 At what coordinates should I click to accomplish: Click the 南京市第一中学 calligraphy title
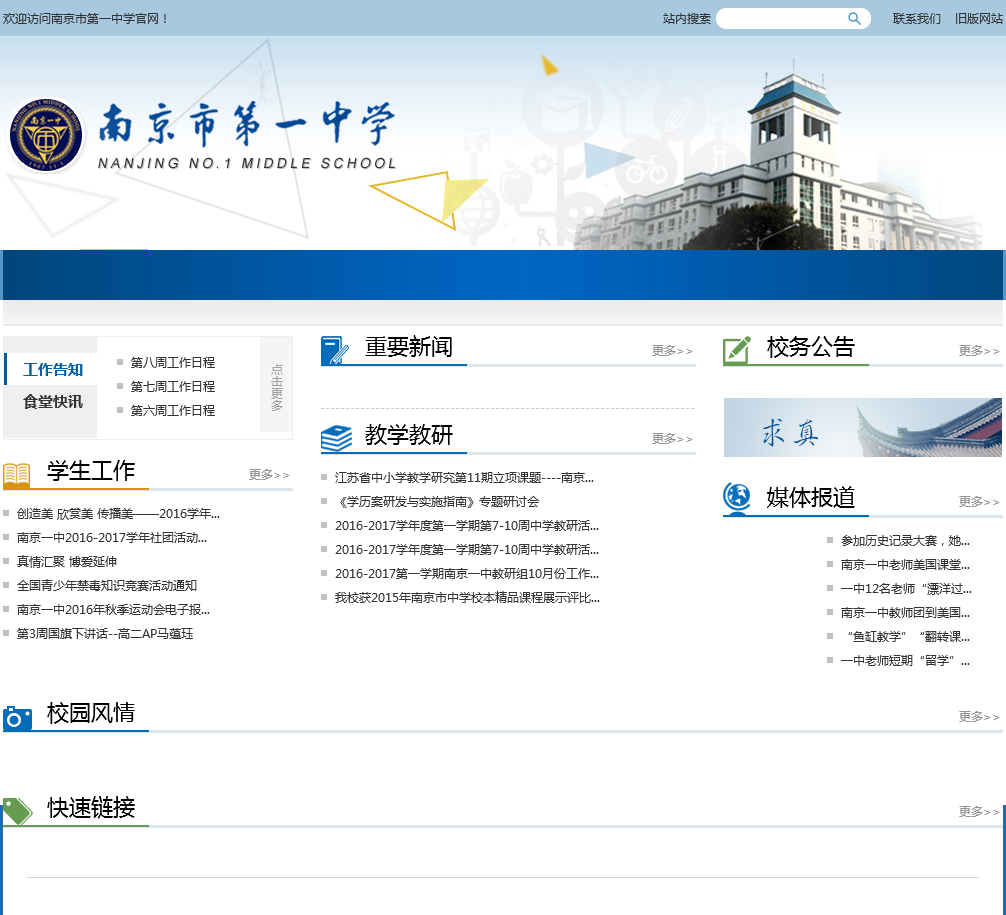pos(246,123)
